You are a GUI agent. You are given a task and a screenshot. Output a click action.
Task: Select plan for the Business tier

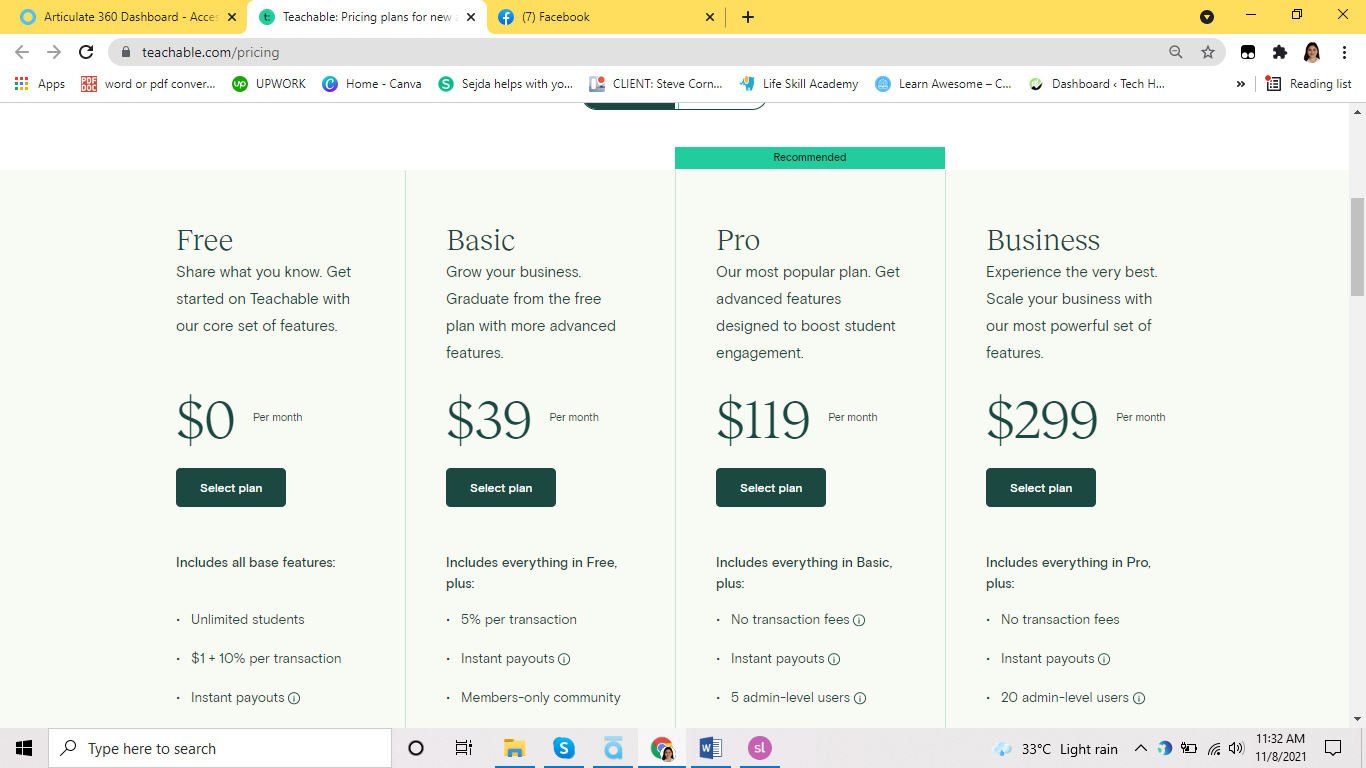coord(1041,488)
